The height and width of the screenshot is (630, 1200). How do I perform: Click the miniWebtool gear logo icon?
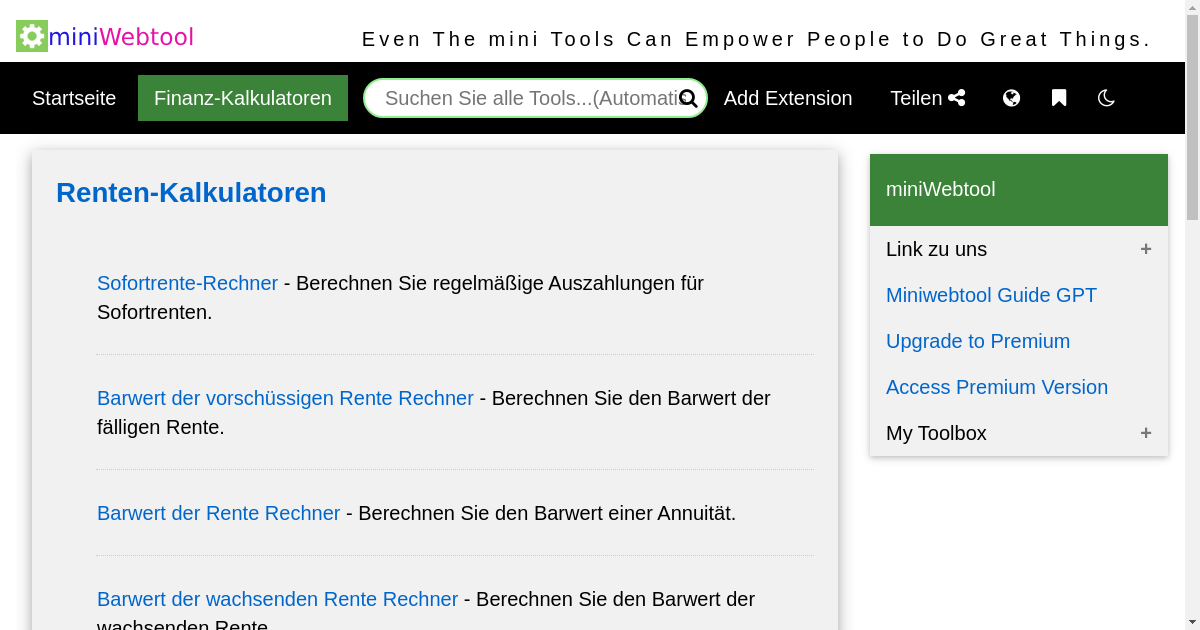[x=30, y=36]
